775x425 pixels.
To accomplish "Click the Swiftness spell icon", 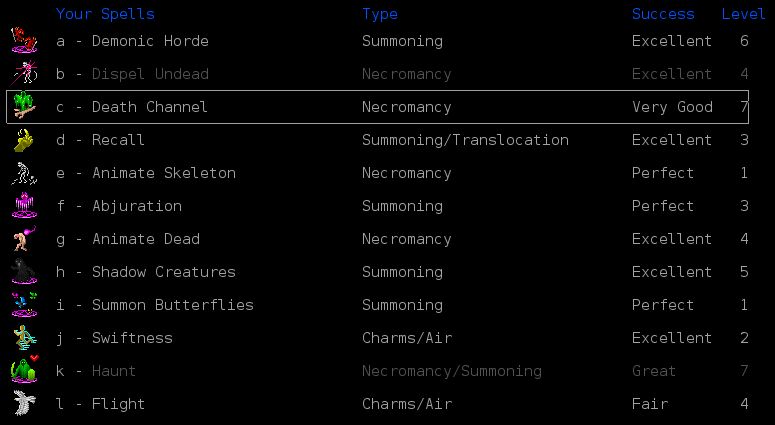I will click(x=22, y=338).
